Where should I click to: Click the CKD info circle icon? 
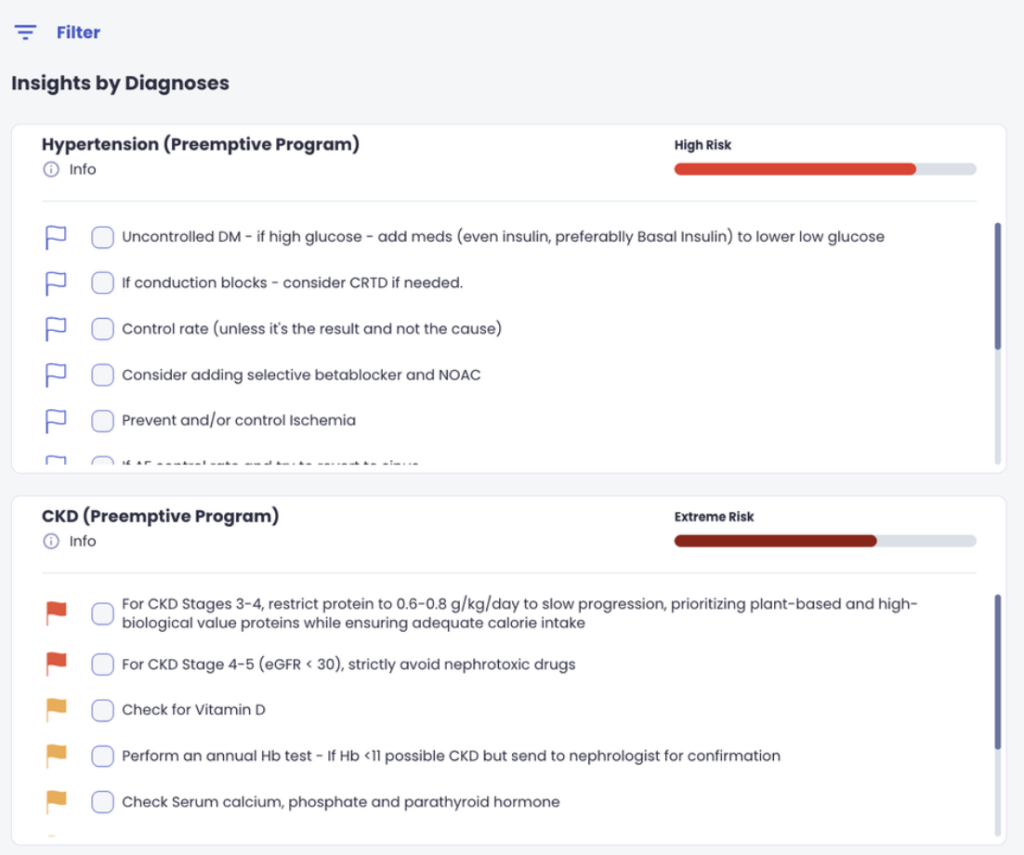point(51,541)
